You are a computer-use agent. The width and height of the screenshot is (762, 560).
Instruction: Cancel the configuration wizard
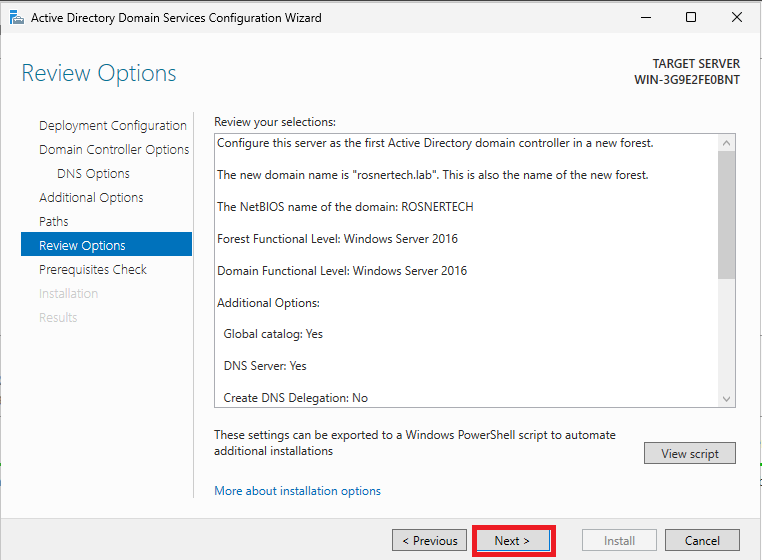point(702,541)
